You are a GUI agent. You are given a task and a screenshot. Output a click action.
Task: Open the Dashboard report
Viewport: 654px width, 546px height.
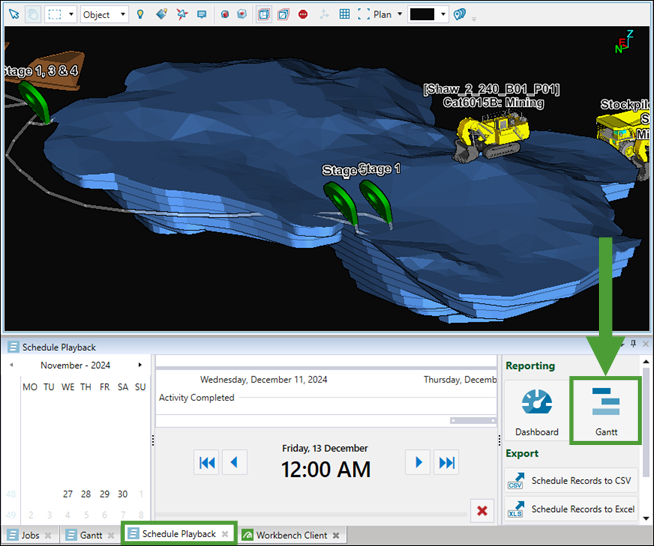(537, 409)
